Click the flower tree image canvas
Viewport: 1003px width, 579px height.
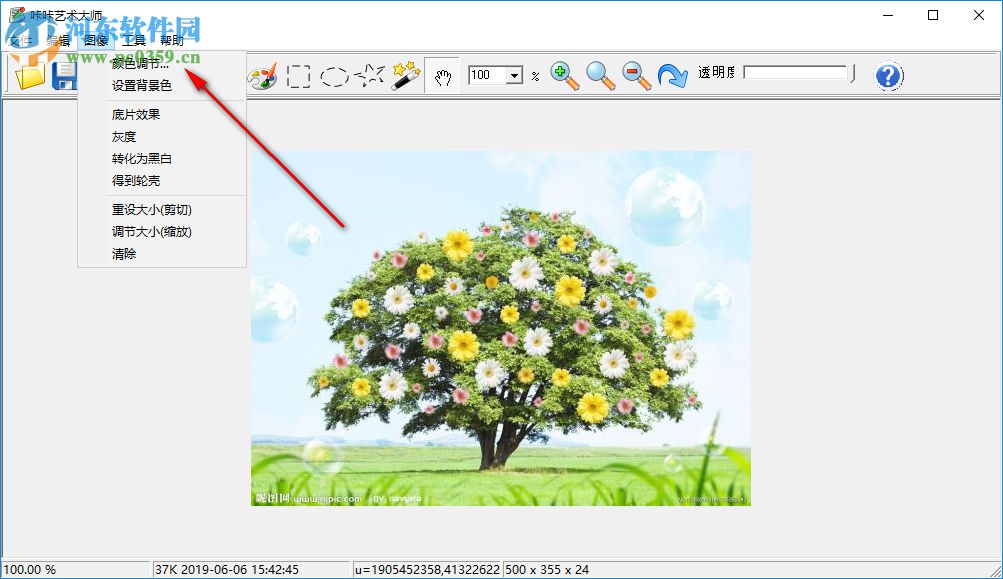click(501, 328)
